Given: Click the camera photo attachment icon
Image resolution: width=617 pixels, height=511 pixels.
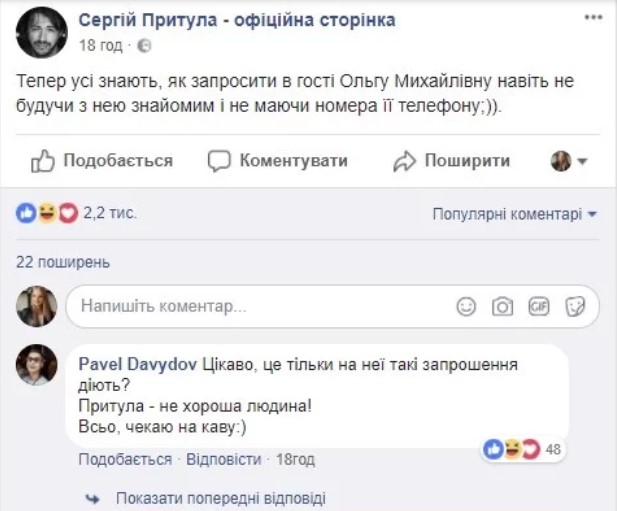Looking at the screenshot, I should (503, 306).
